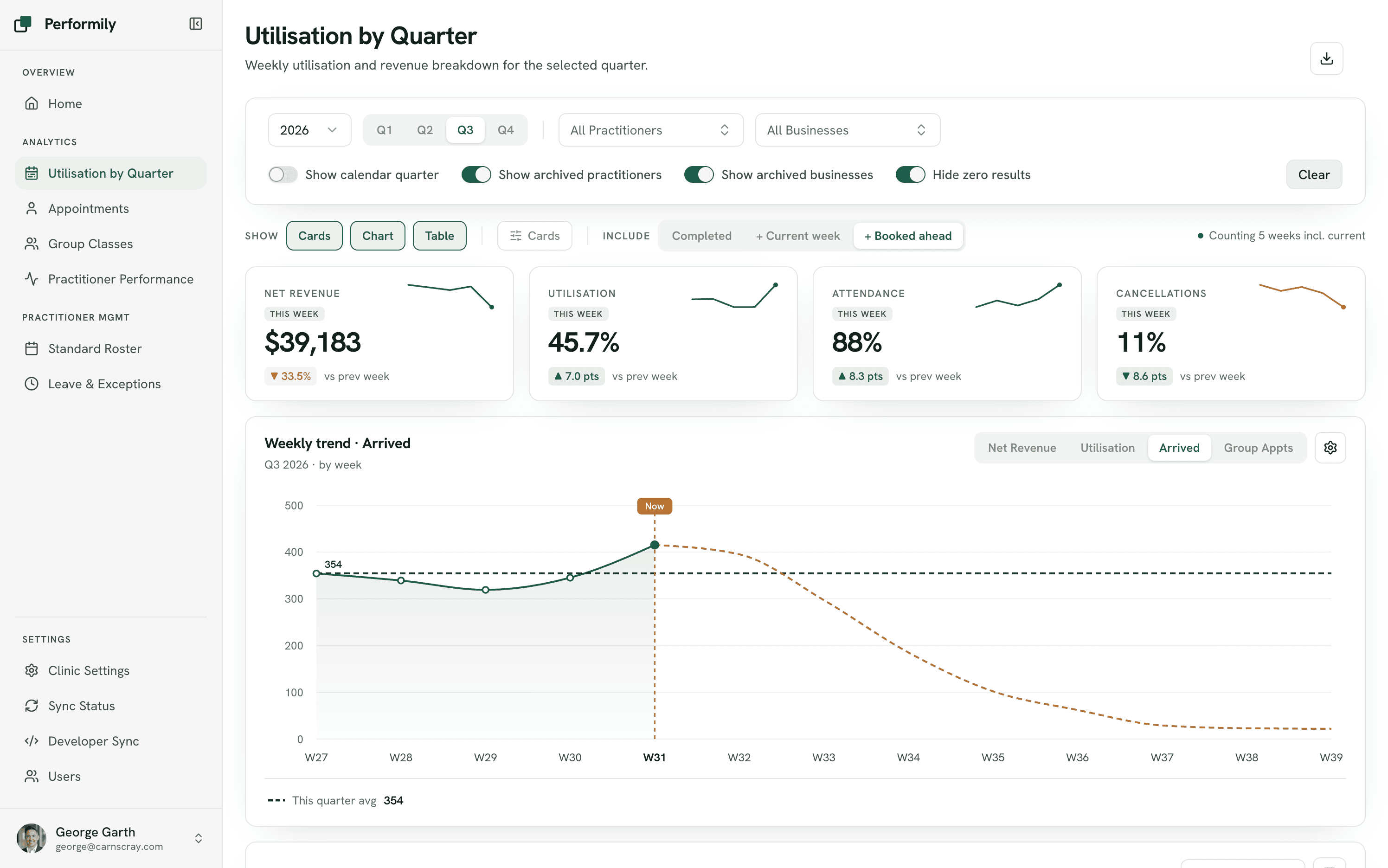Screen dimensions: 1388x868
Task: Open chart settings gear icon
Action: (1330, 448)
